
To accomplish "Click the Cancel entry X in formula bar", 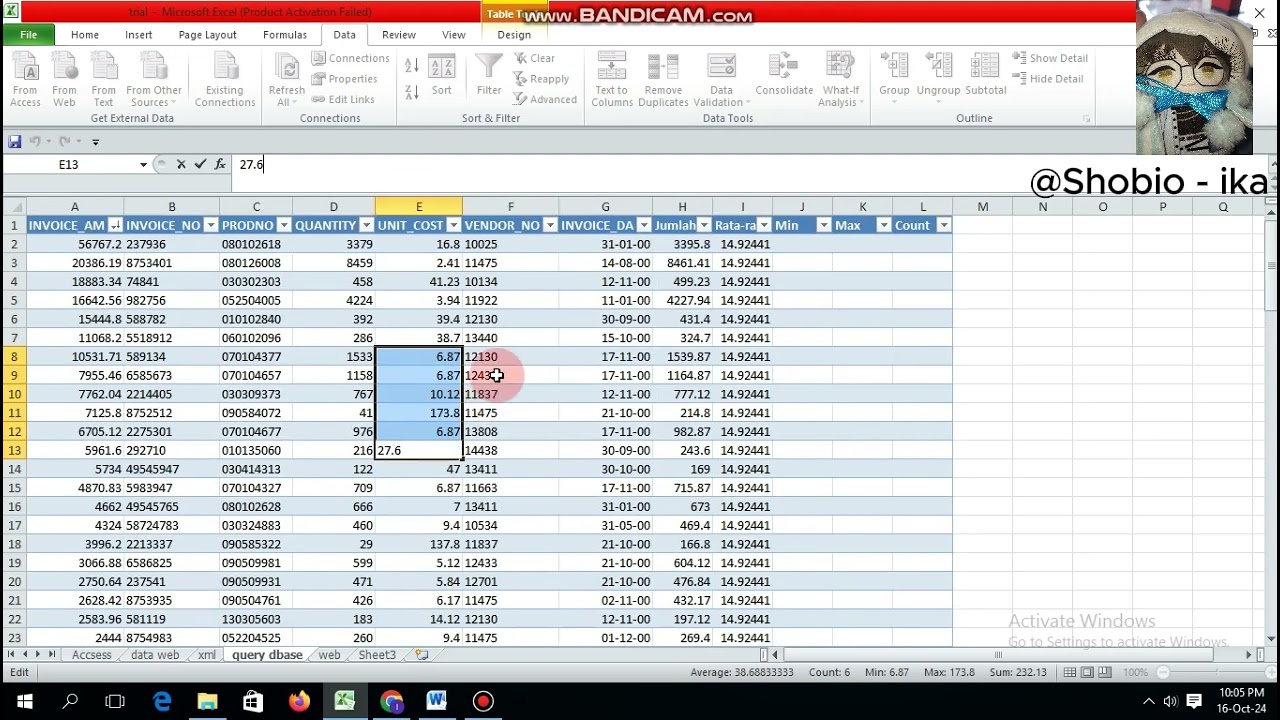I will pyautogui.click(x=181, y=165).
